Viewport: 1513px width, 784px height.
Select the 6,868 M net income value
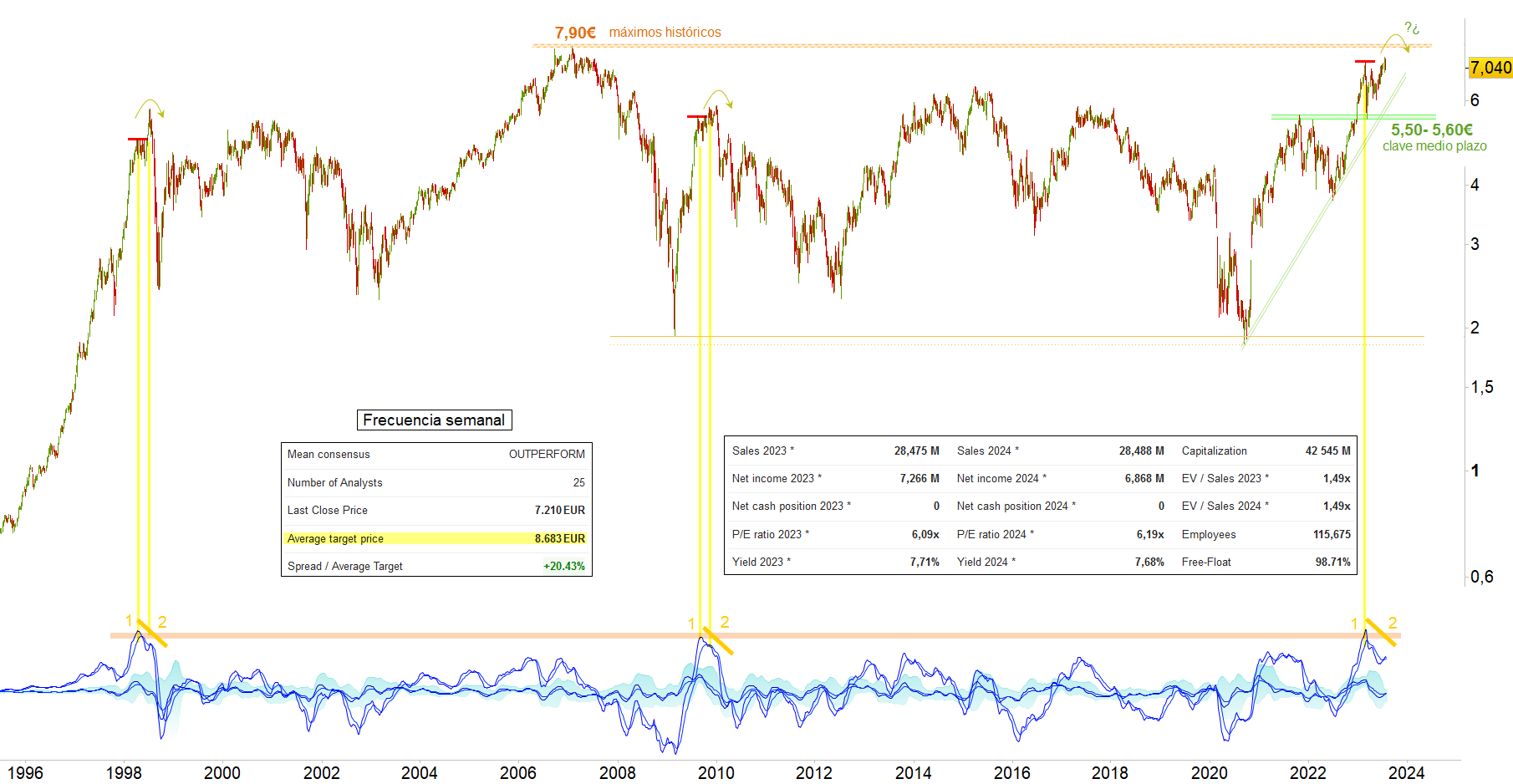click(1144, 479)
